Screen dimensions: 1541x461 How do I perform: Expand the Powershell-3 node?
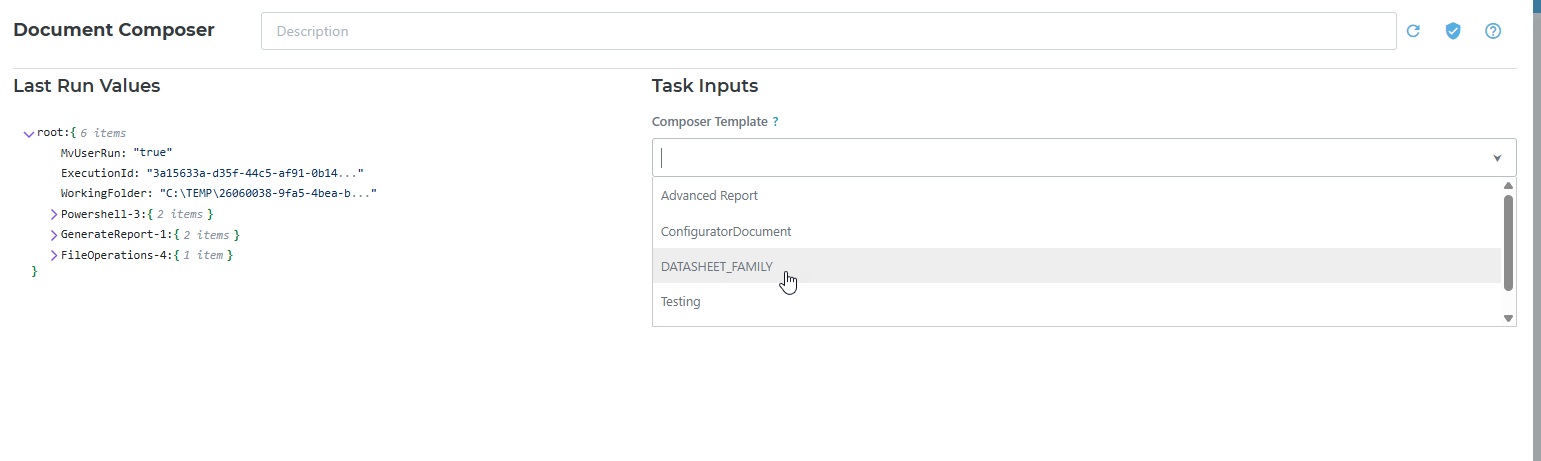pyautogui.click(x=54, y=215)
